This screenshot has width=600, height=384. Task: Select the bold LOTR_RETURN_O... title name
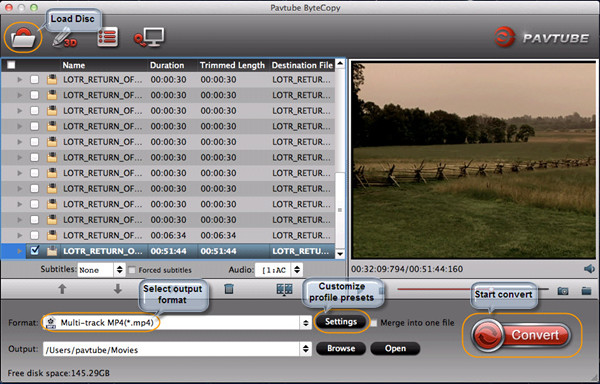tap(103, 251)
